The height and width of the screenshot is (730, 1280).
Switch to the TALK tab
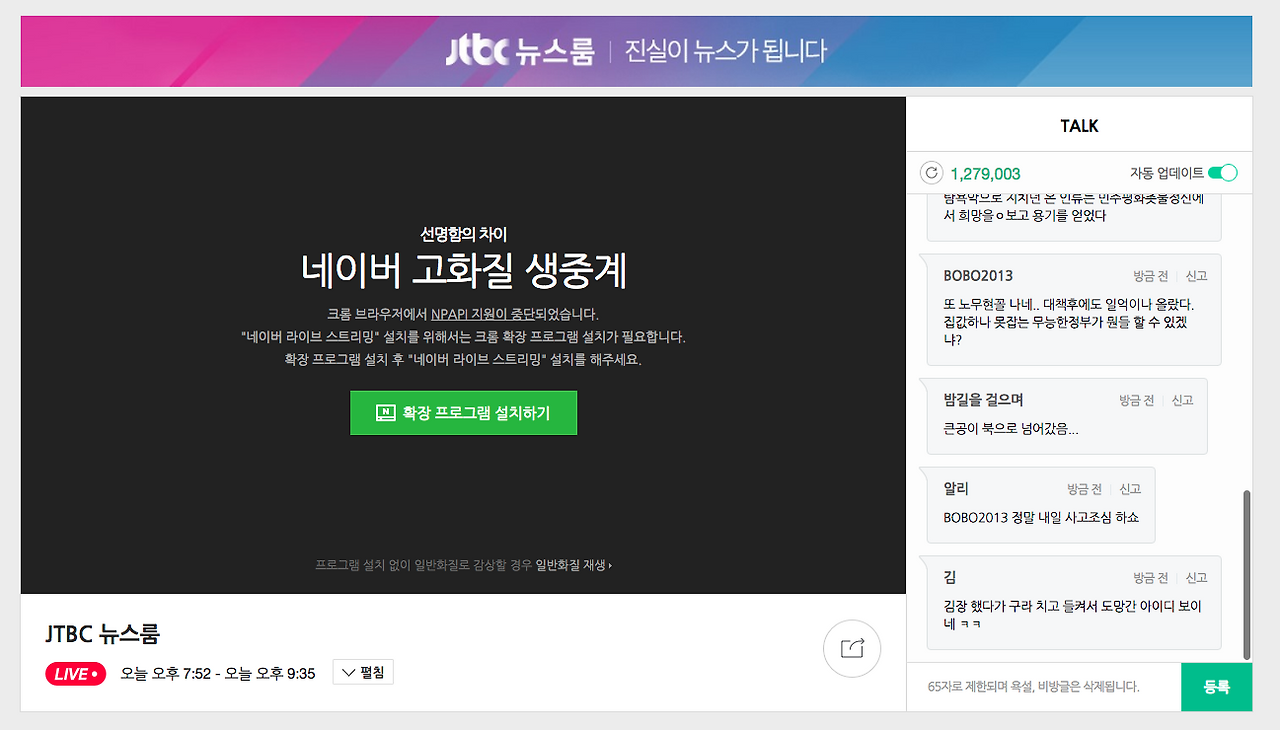(x=1078, y=123)
